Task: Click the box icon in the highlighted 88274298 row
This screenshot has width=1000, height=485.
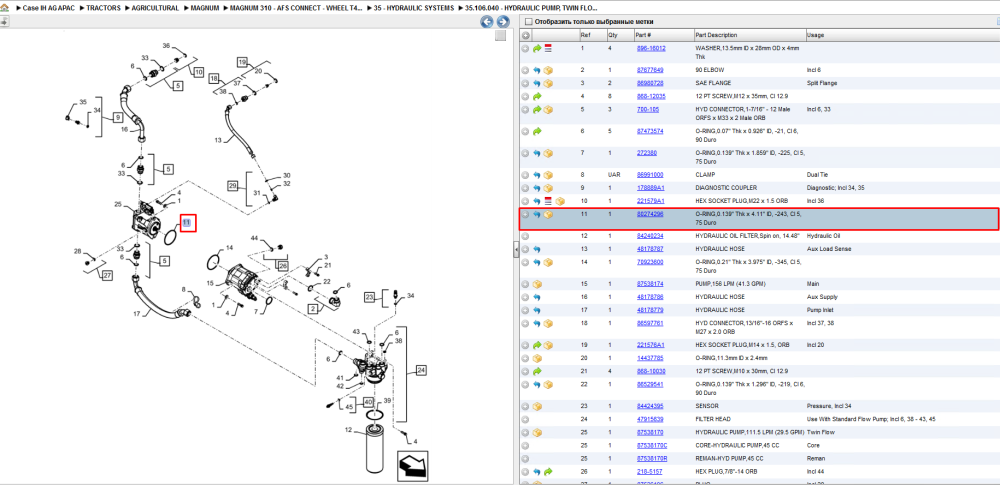Action: [547, 214]
